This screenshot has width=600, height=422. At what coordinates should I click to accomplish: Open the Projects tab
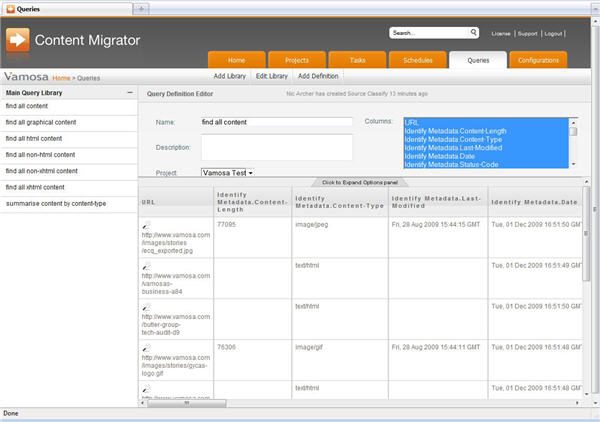(297, 60)
